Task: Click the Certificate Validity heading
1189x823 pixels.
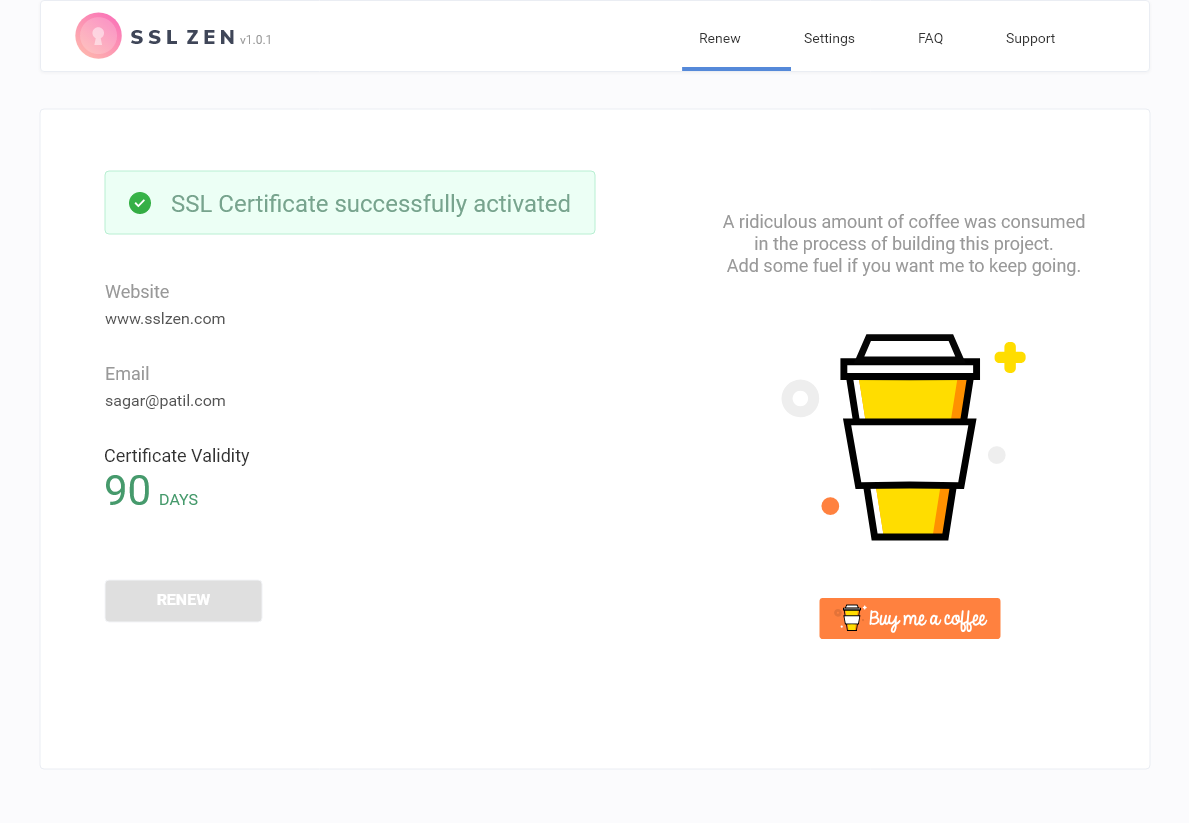Action: (176, 455)
